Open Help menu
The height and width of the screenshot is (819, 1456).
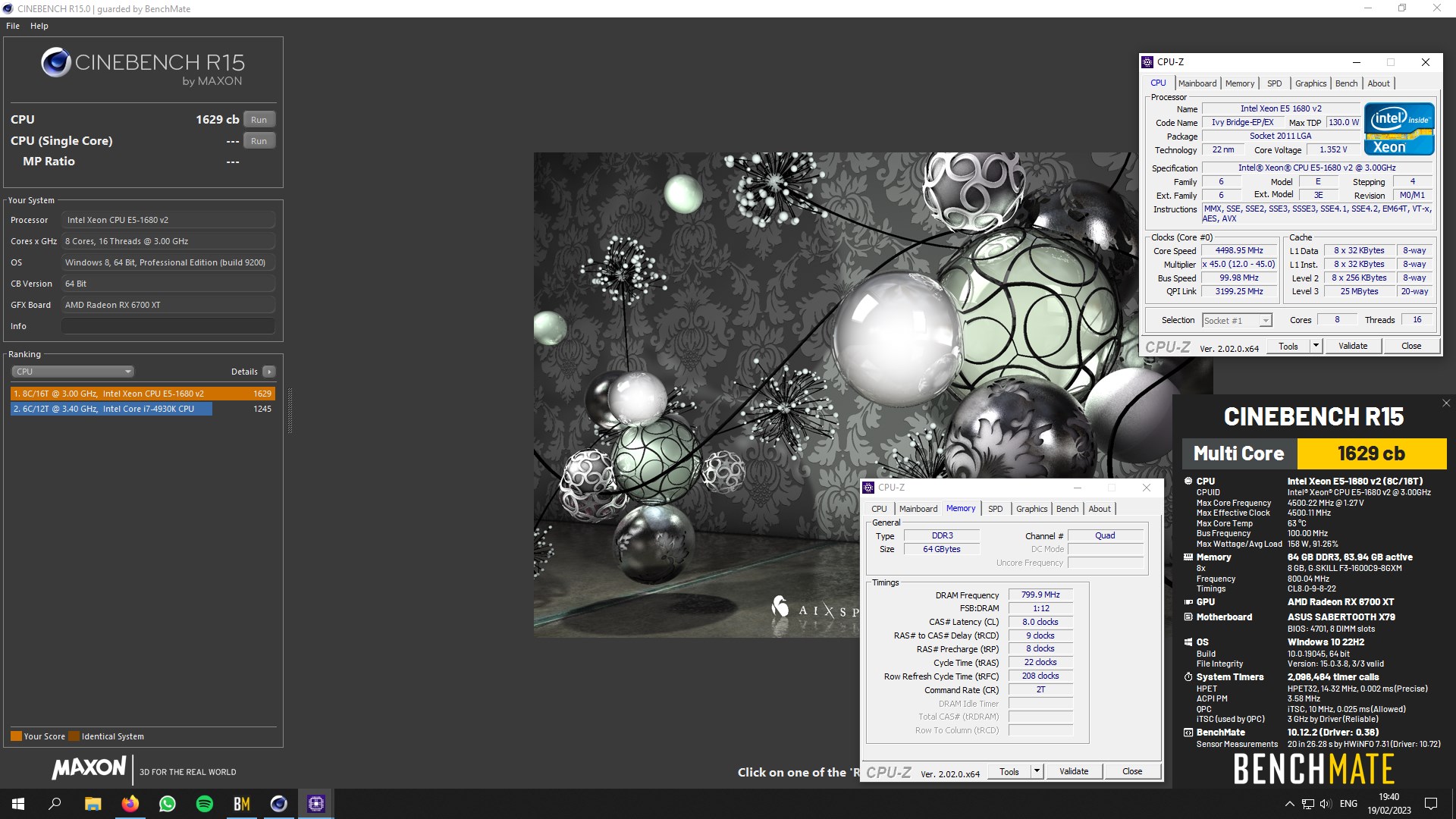pyautogui.click(x=39, y=26)
